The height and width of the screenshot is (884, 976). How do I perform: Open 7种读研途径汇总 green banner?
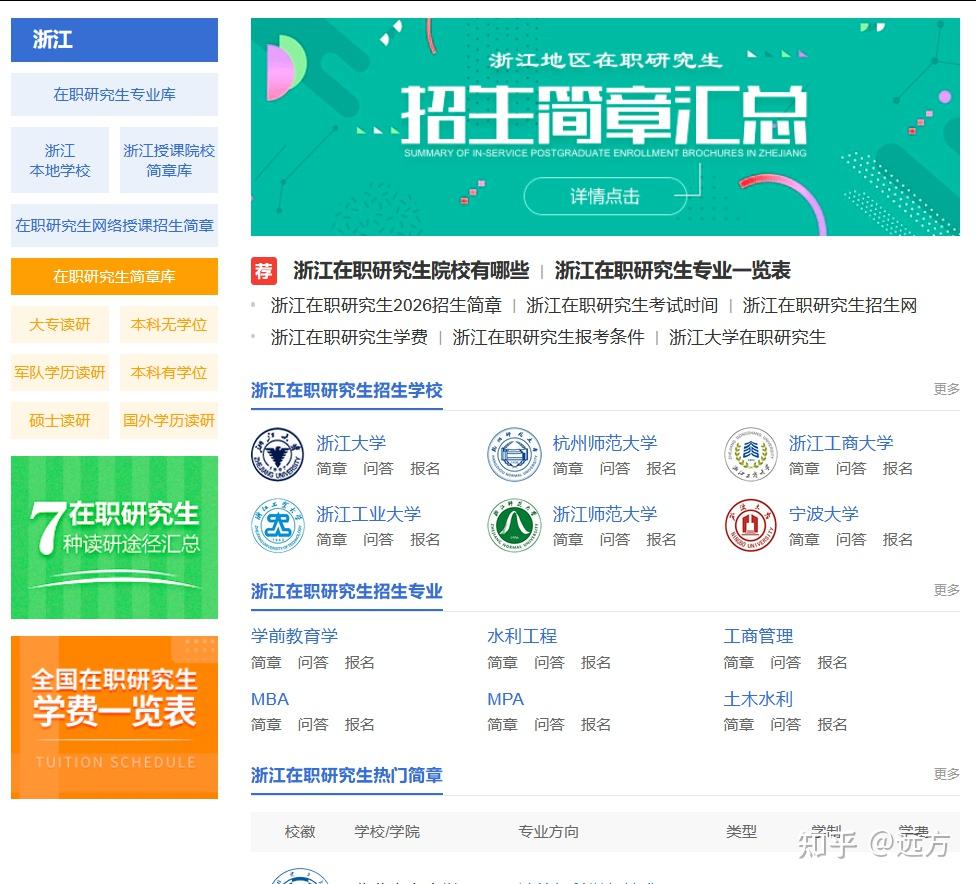[115, 538]
